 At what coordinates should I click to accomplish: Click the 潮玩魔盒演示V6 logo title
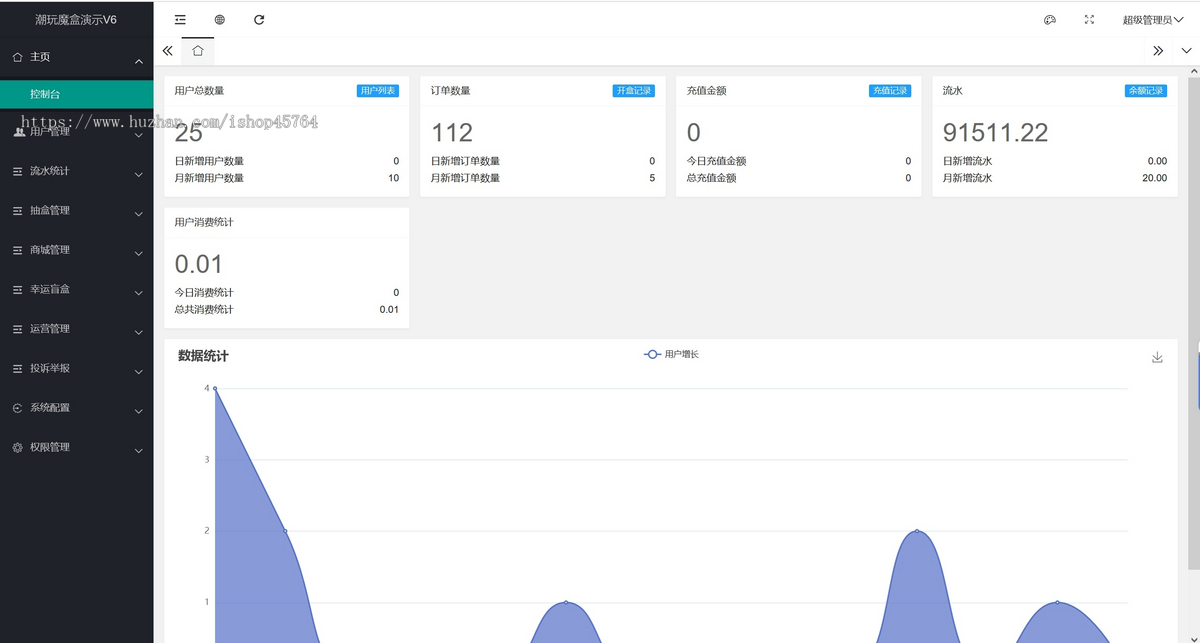coord(76,19)
